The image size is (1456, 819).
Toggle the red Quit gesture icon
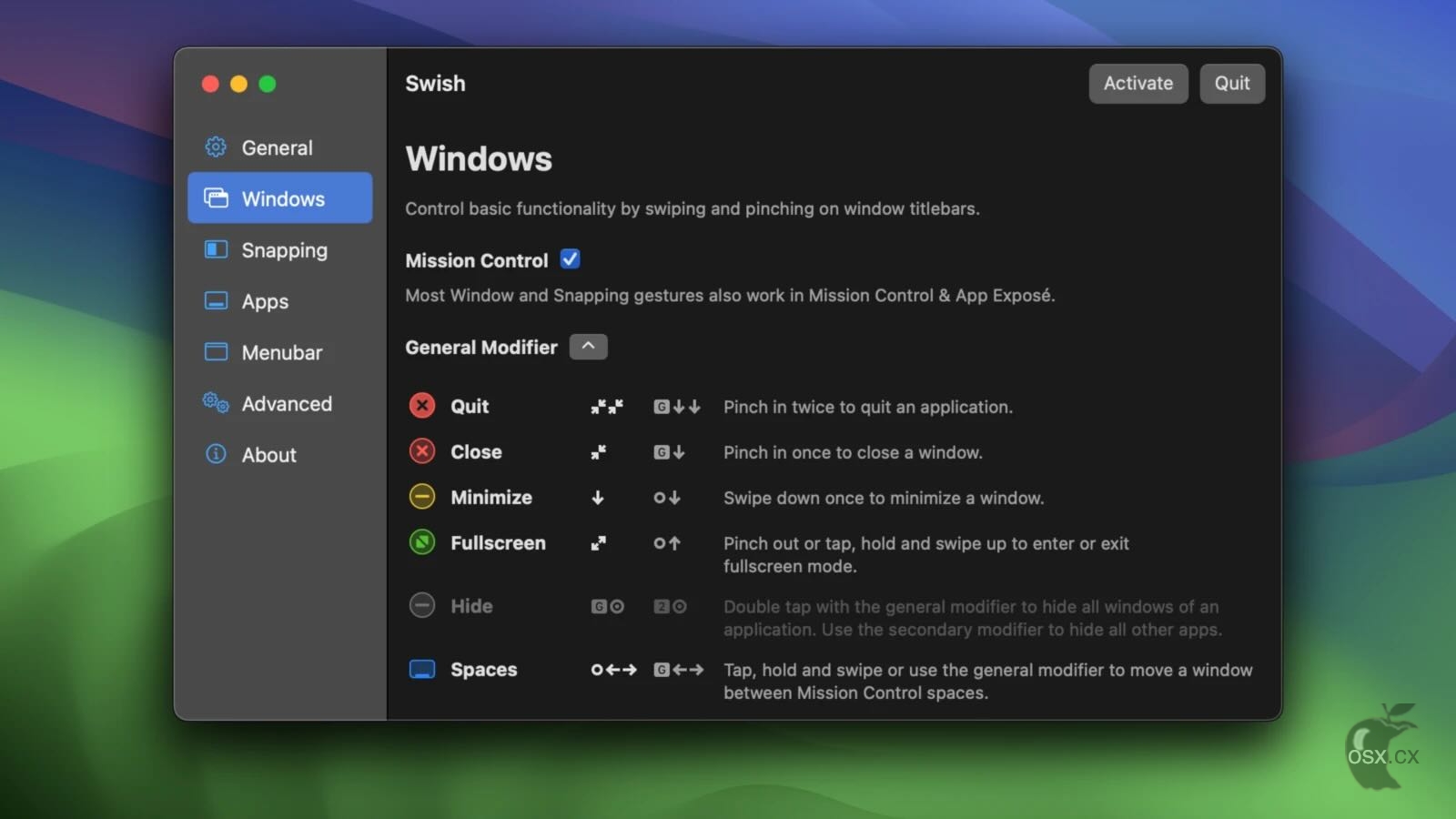pyautogui.click(x=422, y=406)
